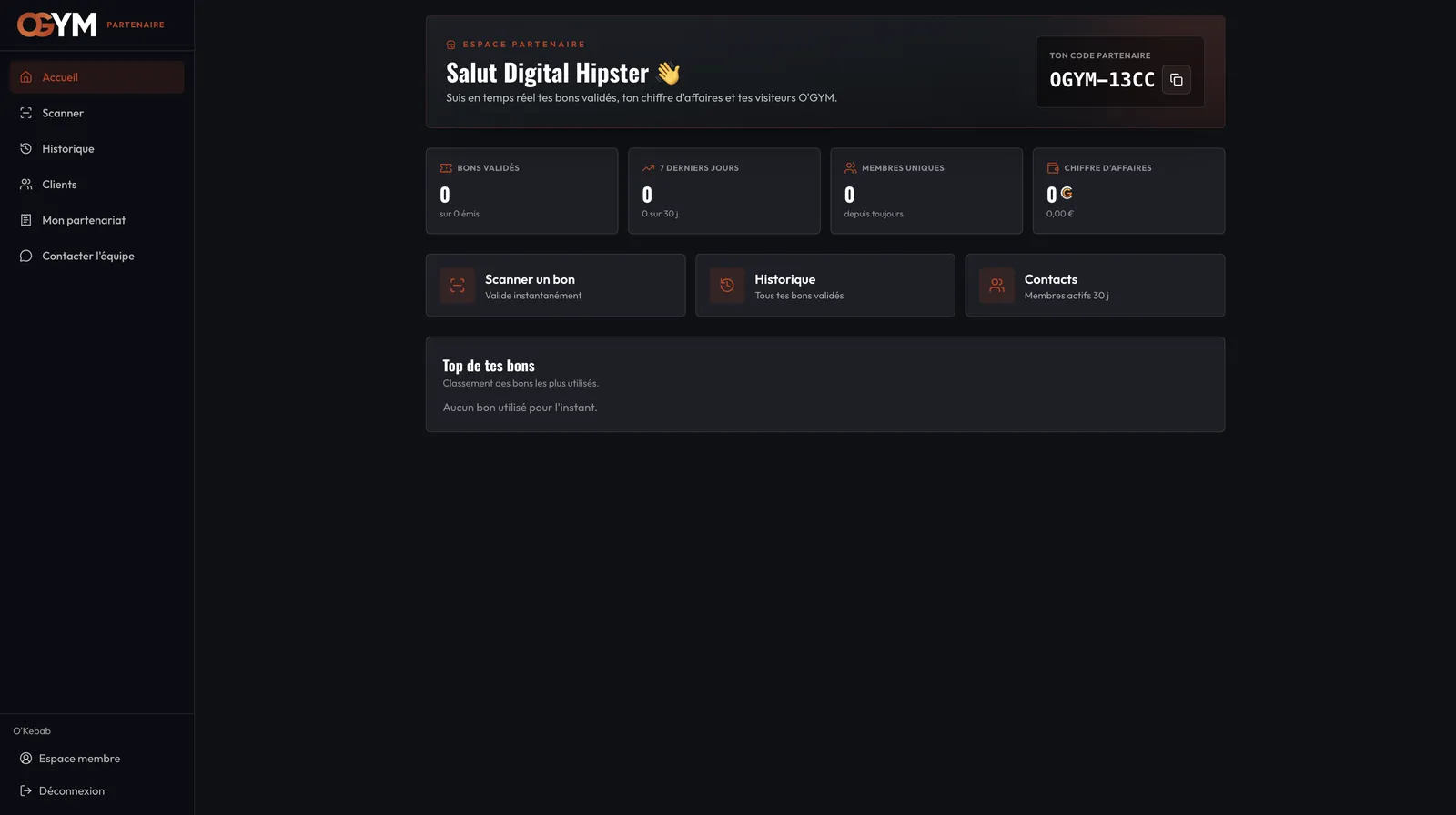Click the Contacter l'équipe chat bubble icon

pos(26,256)
